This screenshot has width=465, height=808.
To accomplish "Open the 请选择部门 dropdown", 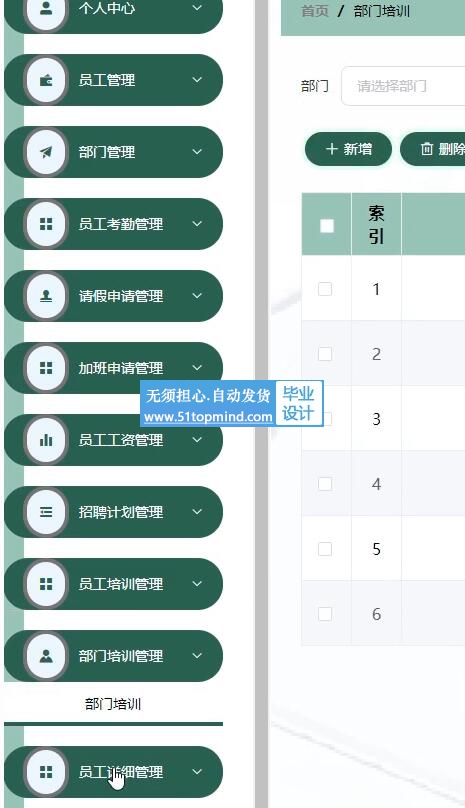I will tap(403, 86).
